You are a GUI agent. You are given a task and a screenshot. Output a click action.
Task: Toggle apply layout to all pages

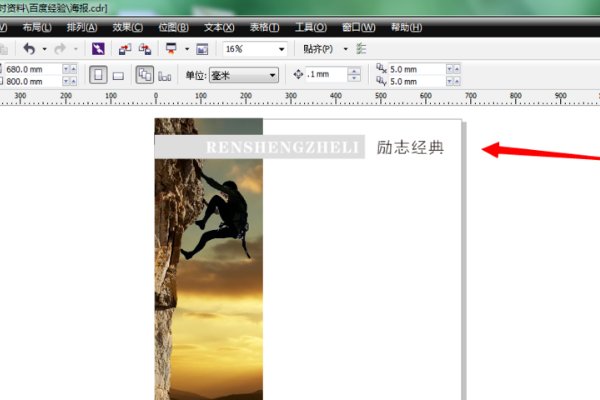[143, 75]
